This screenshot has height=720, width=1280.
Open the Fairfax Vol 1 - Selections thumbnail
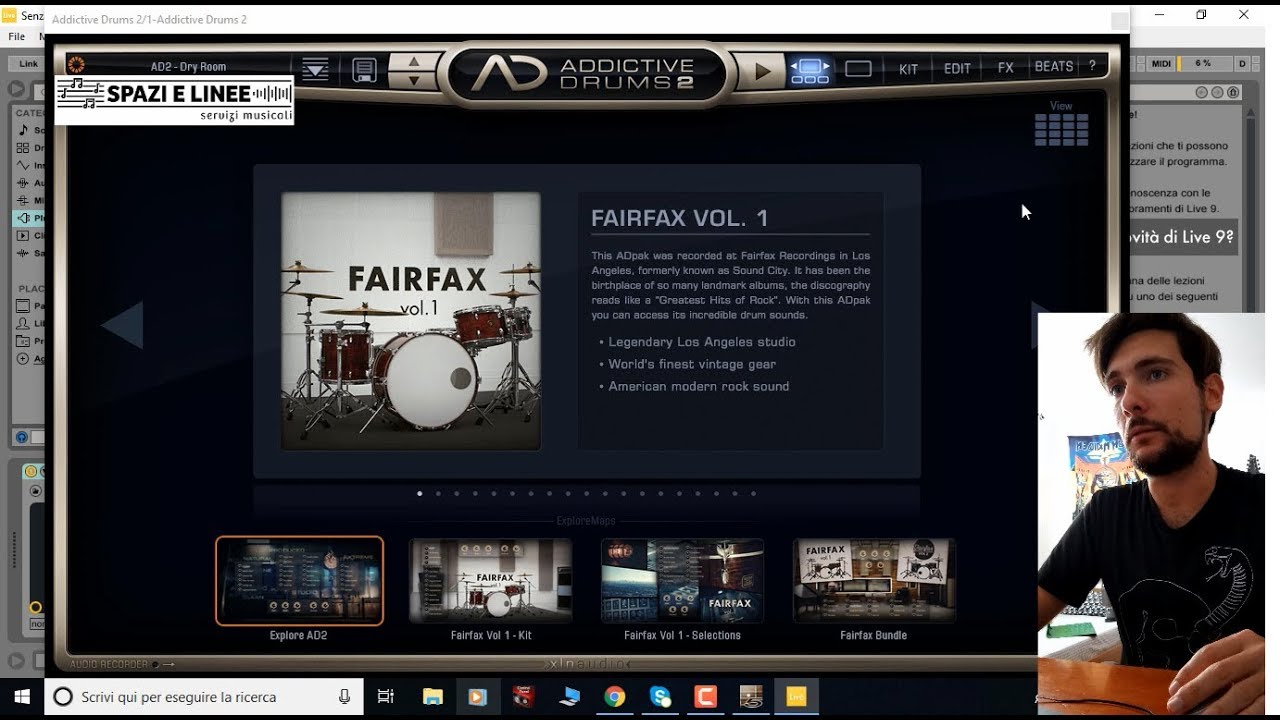pyautogui.click(x=682, y=581)
